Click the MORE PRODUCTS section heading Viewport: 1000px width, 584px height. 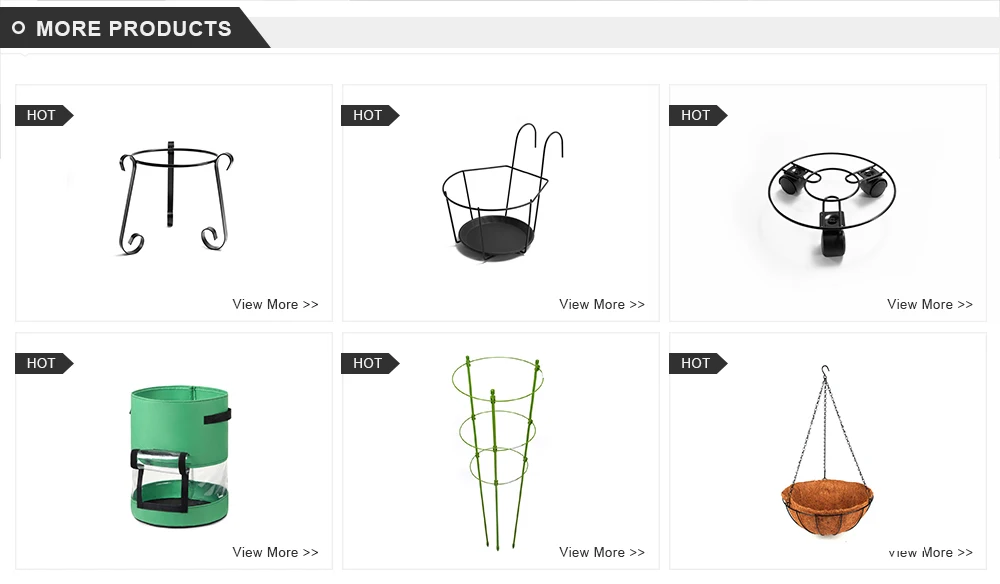[x=133, y=29]
